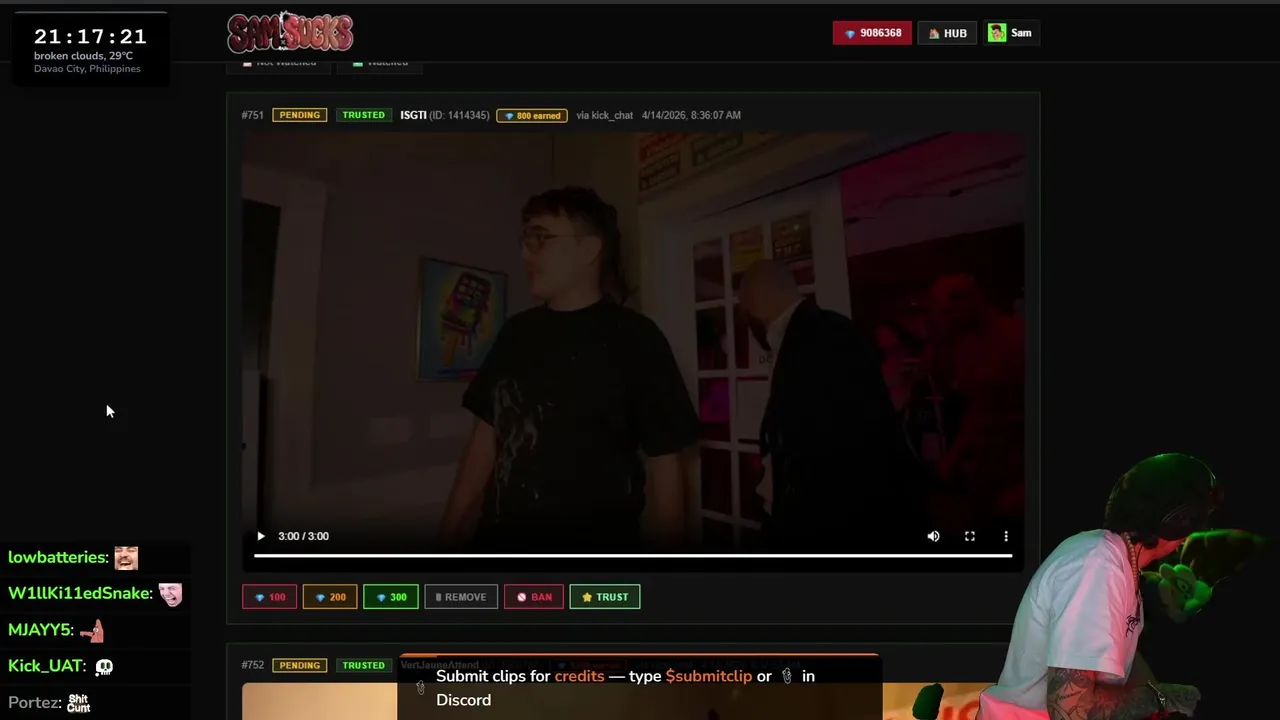The width and height of the screenshot is (1280, 720).
Task: Award 100 gems to the clip
Action: coord(270,597)
